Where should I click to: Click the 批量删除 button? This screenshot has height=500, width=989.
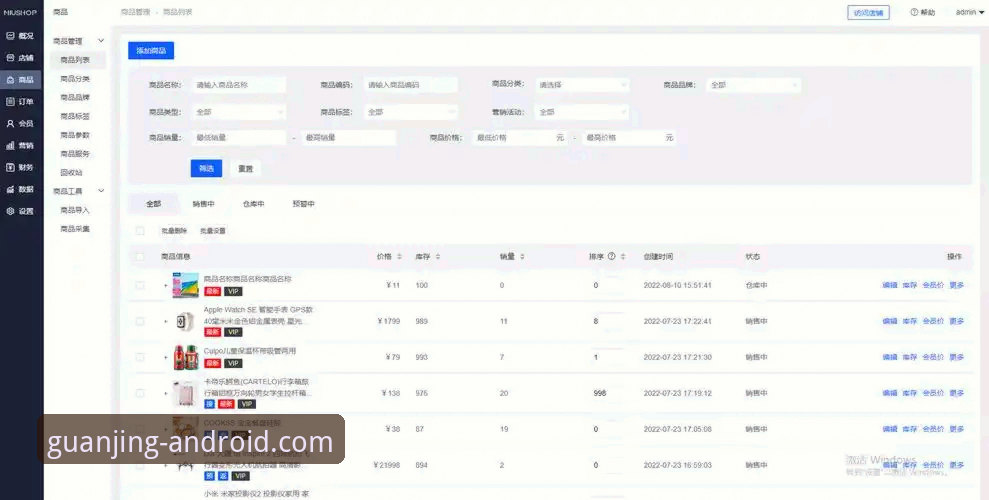(x=173, y=231)
